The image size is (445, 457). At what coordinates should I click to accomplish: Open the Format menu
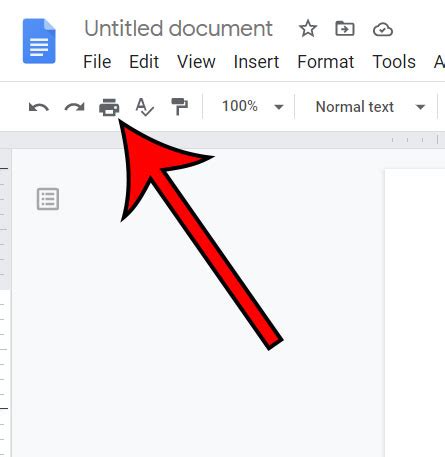[326, 62]
